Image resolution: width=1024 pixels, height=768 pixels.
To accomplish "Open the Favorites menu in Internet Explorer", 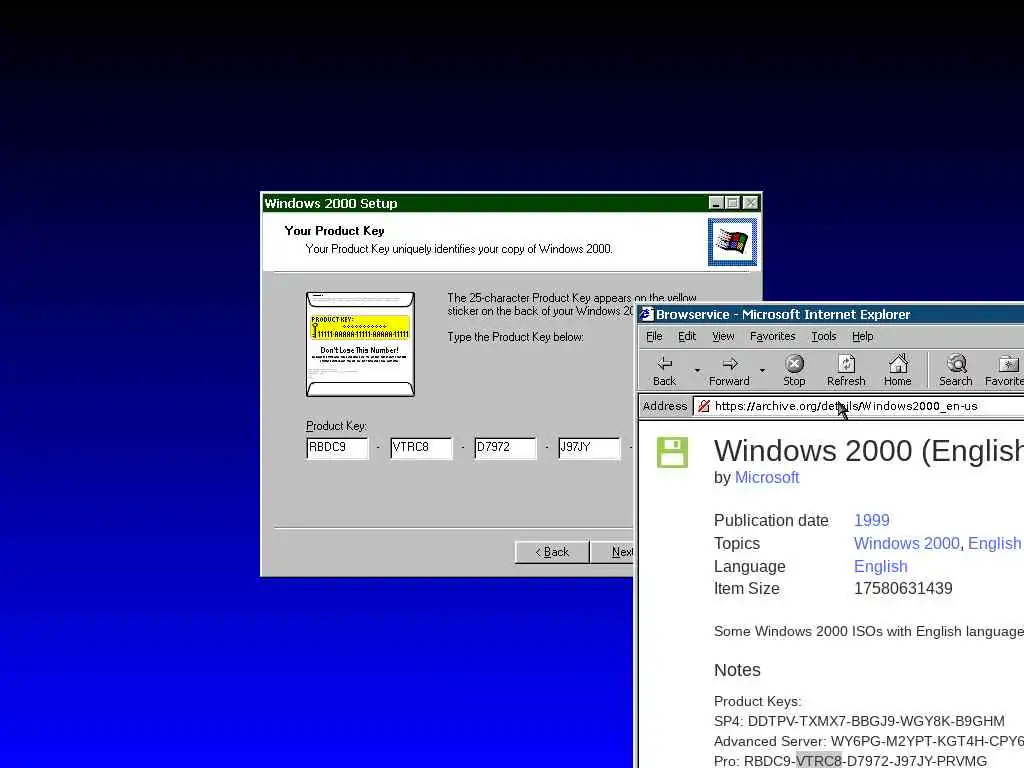I will tap(773, 336).
